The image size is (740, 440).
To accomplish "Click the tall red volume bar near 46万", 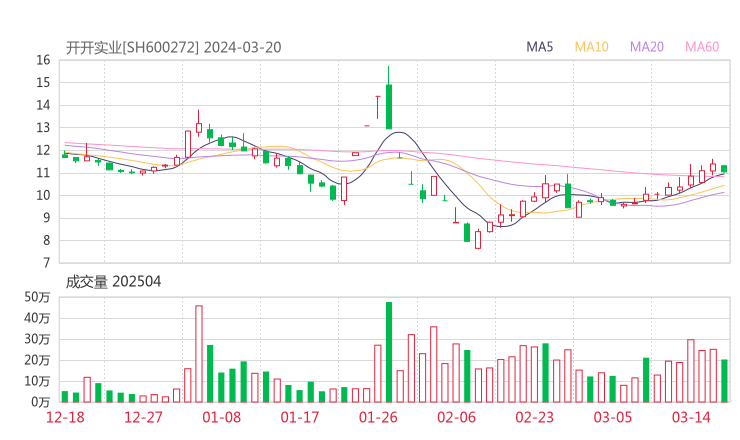I will point(199,354).
